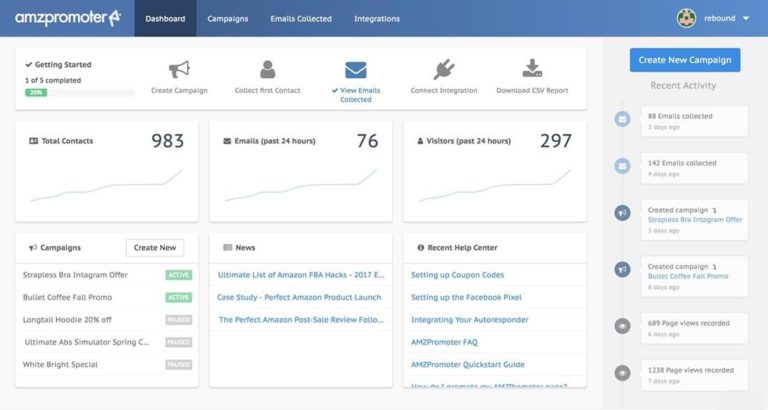Click the info icon beside Recent Help Center
The height and width of the screenshot is (410, 768).
[421, 248]
